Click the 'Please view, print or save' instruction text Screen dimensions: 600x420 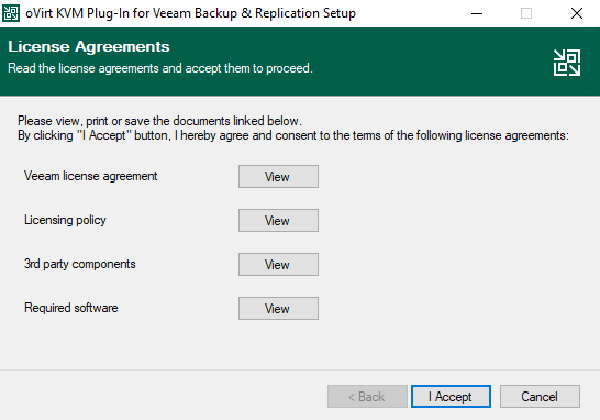pos(160,121)
